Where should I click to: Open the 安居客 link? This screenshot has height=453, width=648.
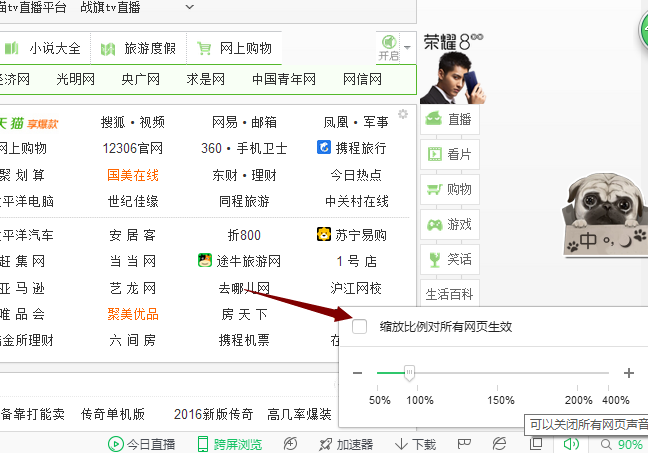click(x=133, y=235)
